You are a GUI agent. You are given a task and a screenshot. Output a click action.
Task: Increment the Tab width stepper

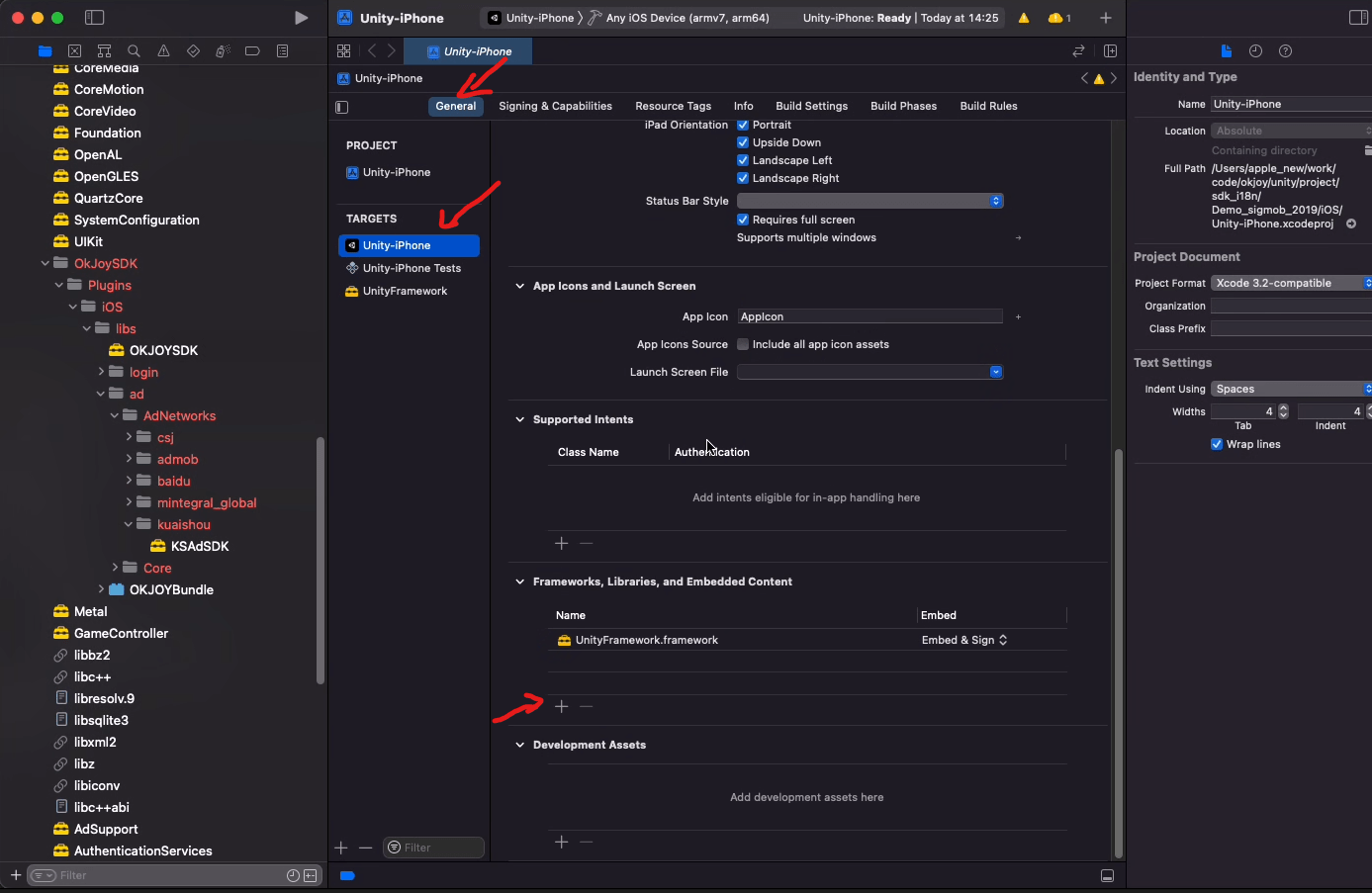click(1284, 407)
